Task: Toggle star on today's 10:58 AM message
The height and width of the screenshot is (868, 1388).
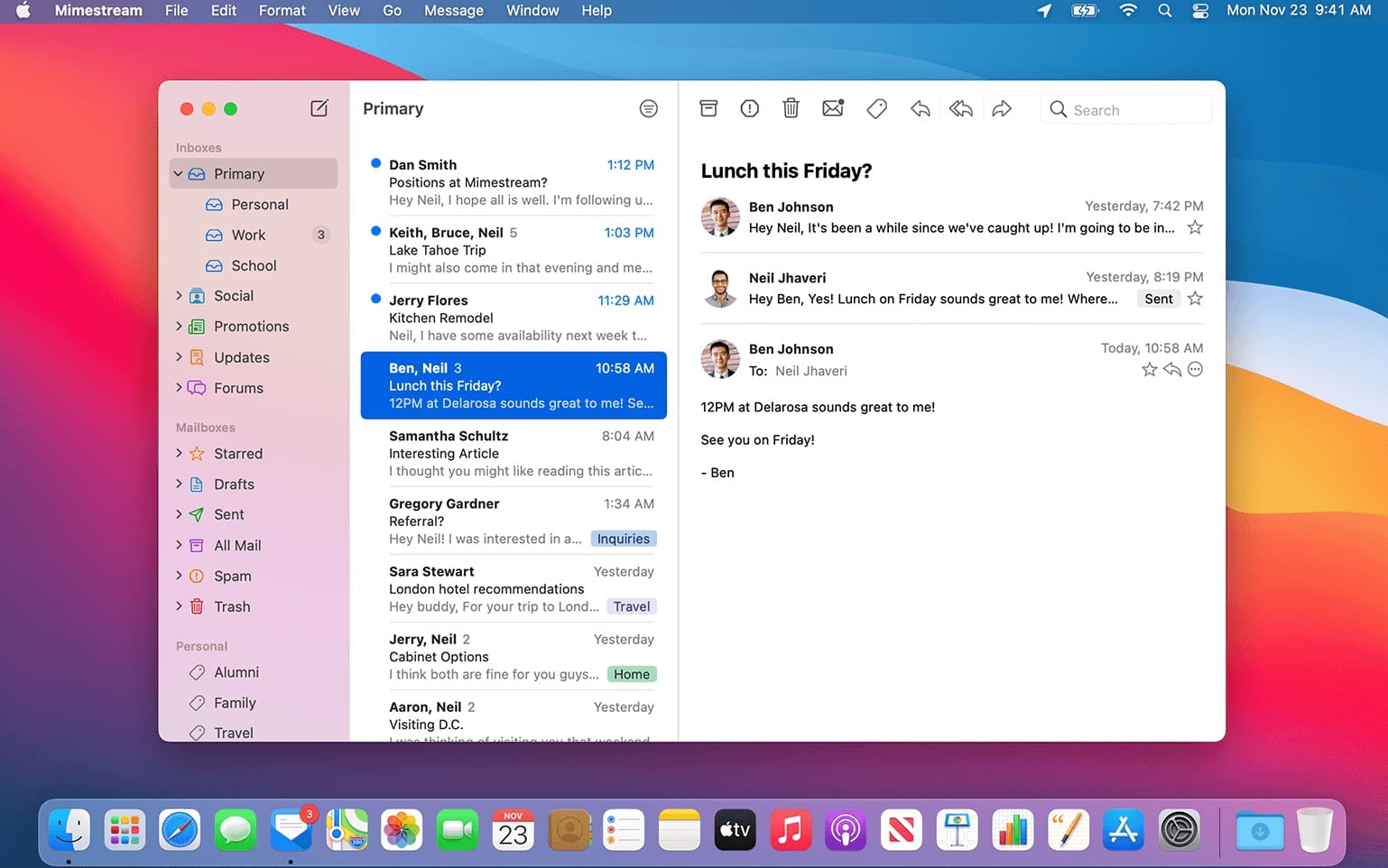Action: 1149,369
